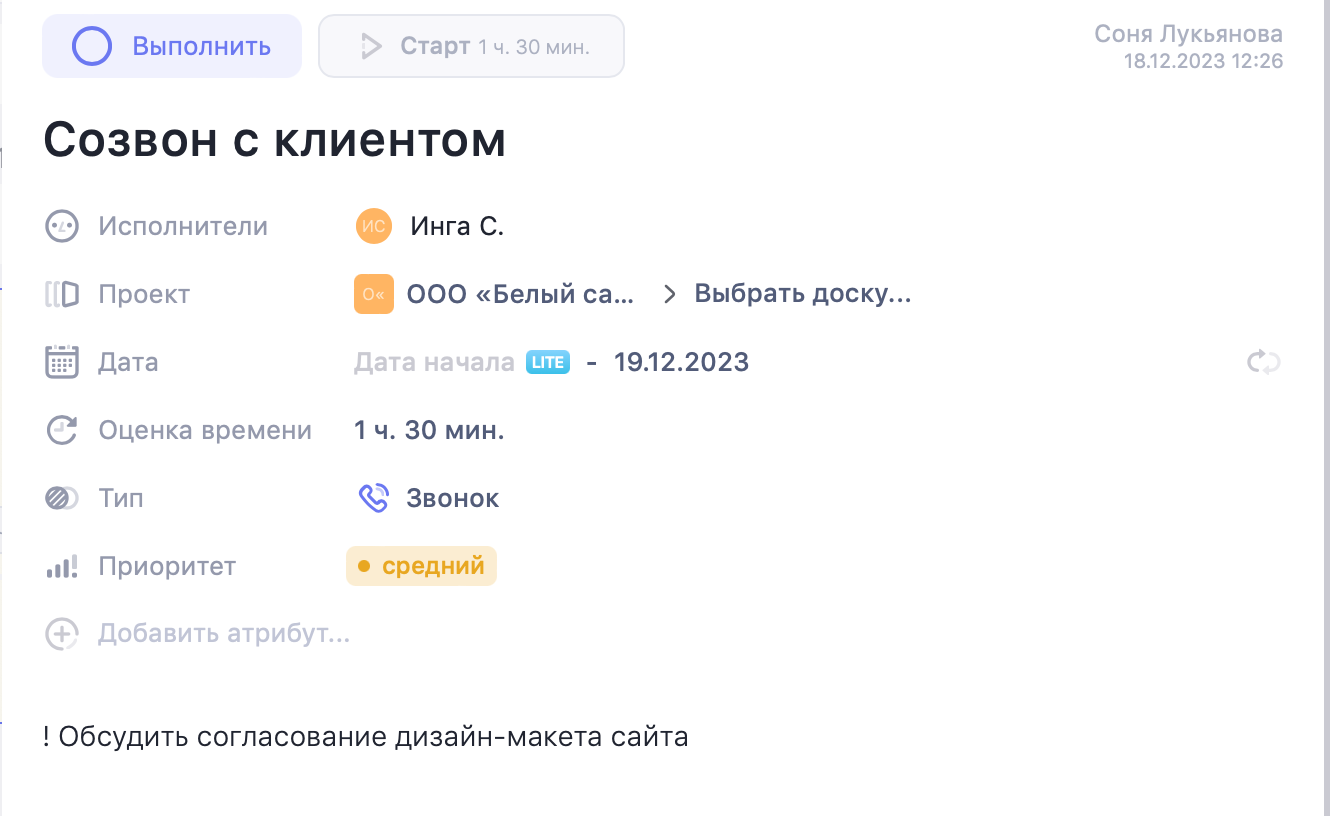The height and width of the screenshot is (816, 1330).
Task: Click the orange project avatar badge
Action: point(373,293)
